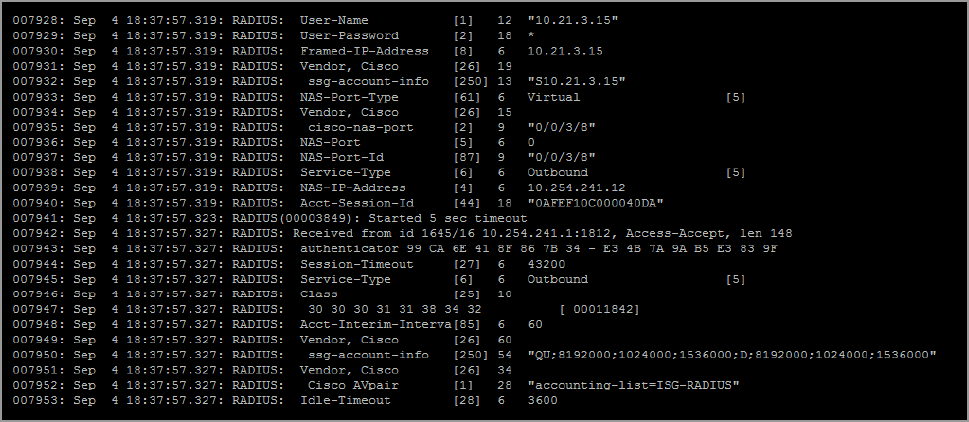The width and height of the screenshot is (969, 422).
Task: Click line number 007932 at the left
Action: pos(35,81)
